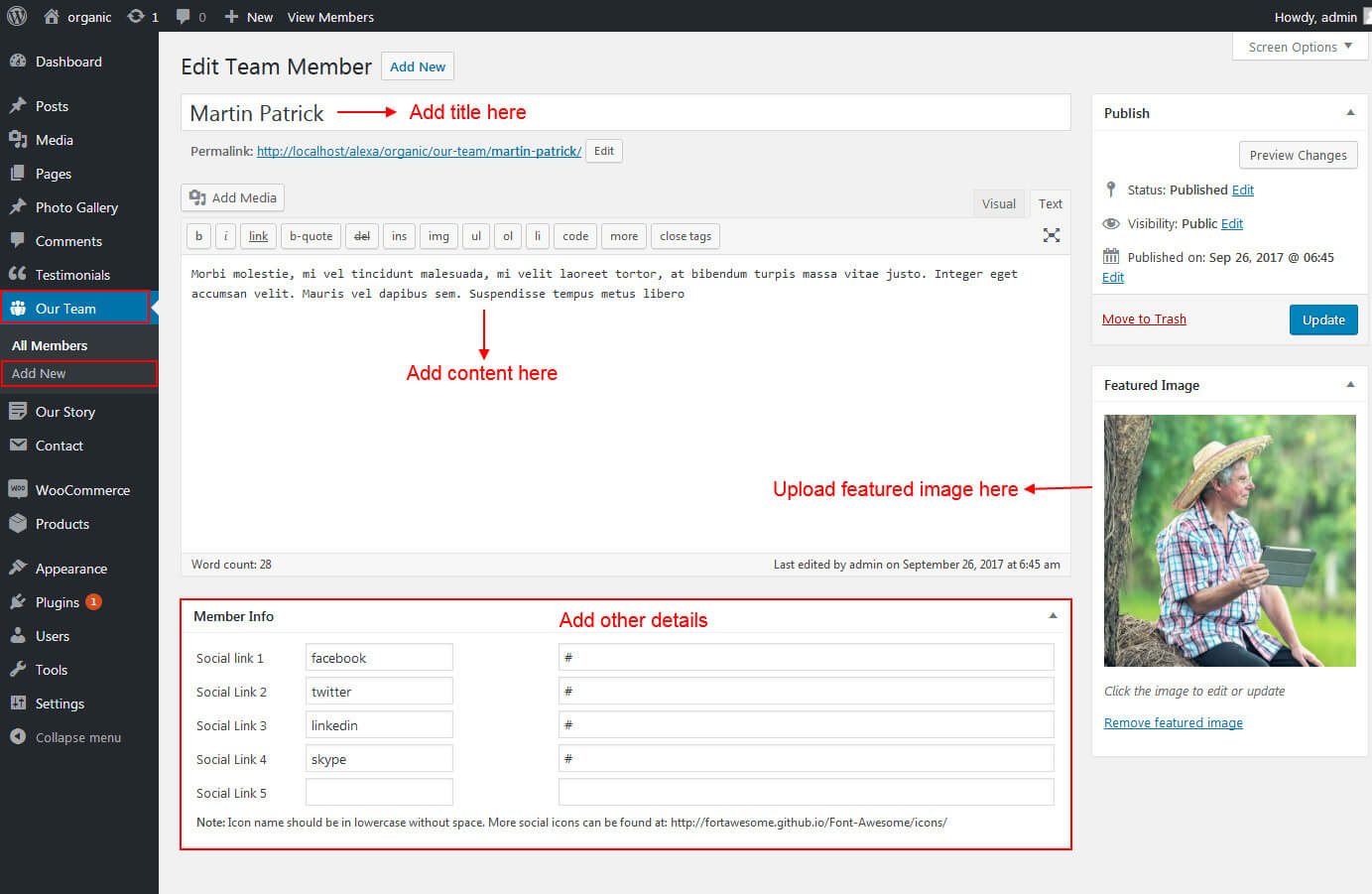Open Howdy, admin account menu

click(1315, 17)
